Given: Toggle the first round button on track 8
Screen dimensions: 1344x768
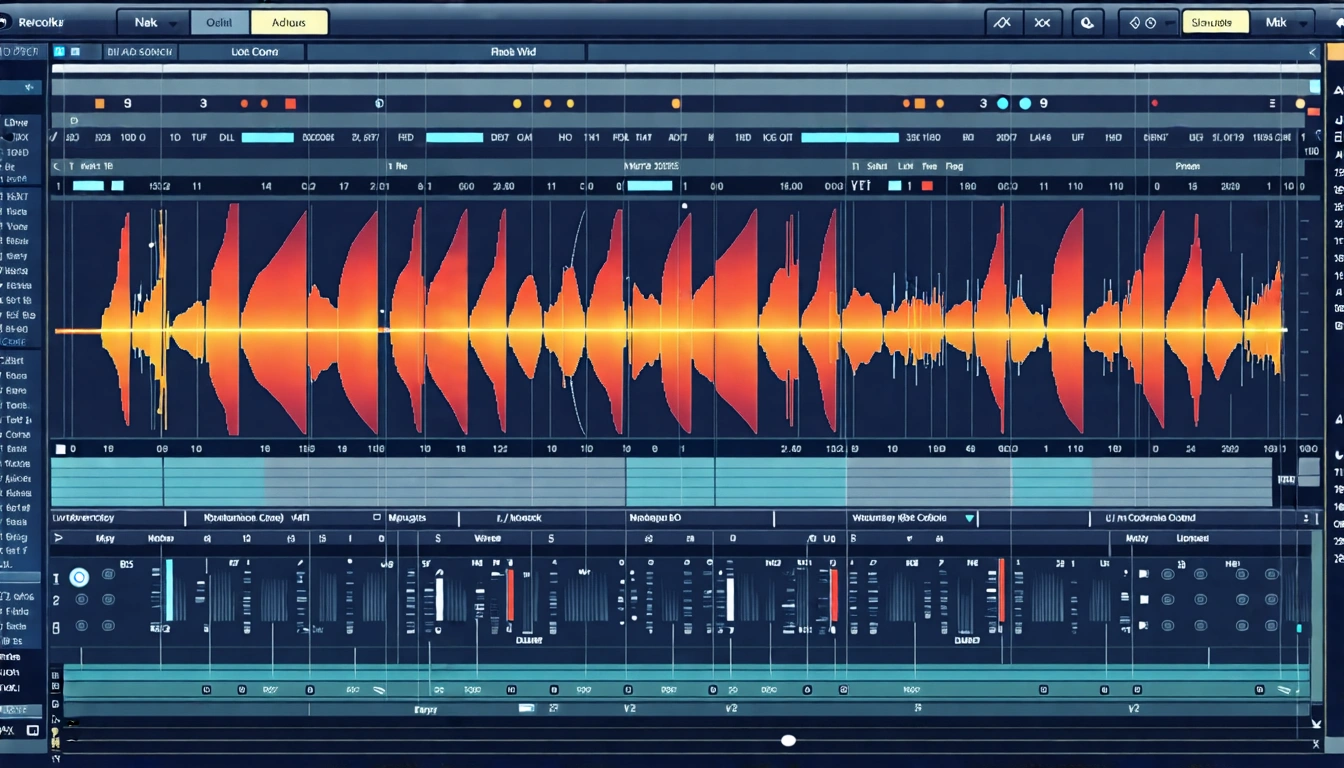Looking at the screenshot, I should pyautogui.click(x=81, y=626).
